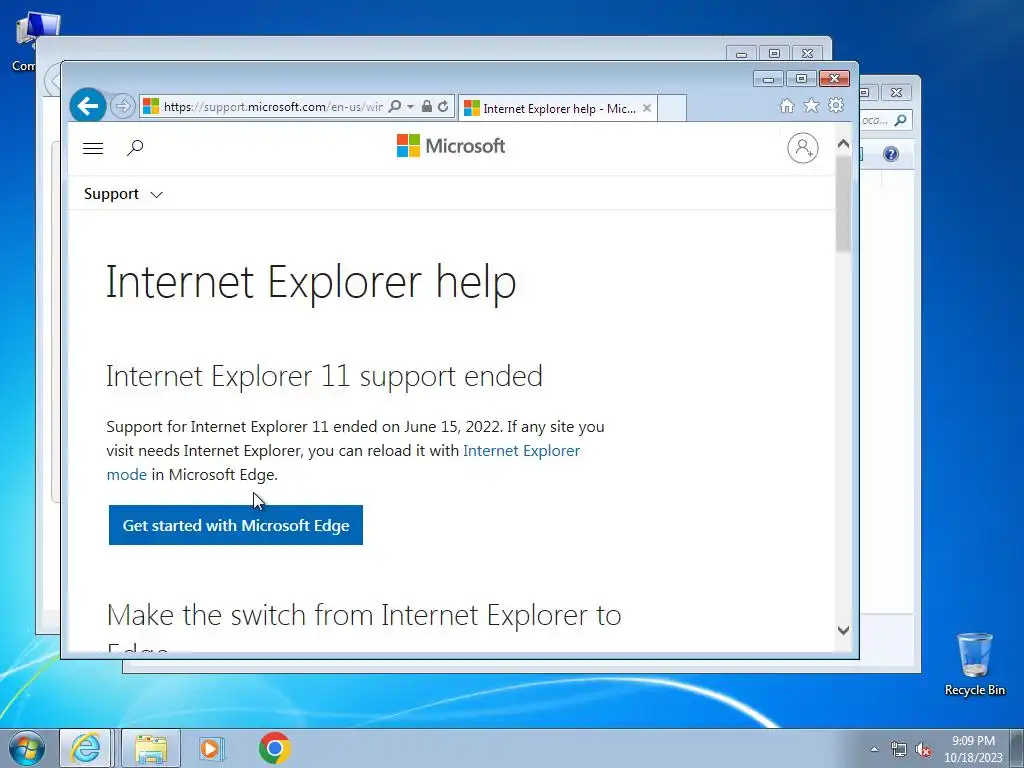The height and width of the screenshot is (768, 1024).
Task: Click the security lock icon
Action: [x=426, y=106]
